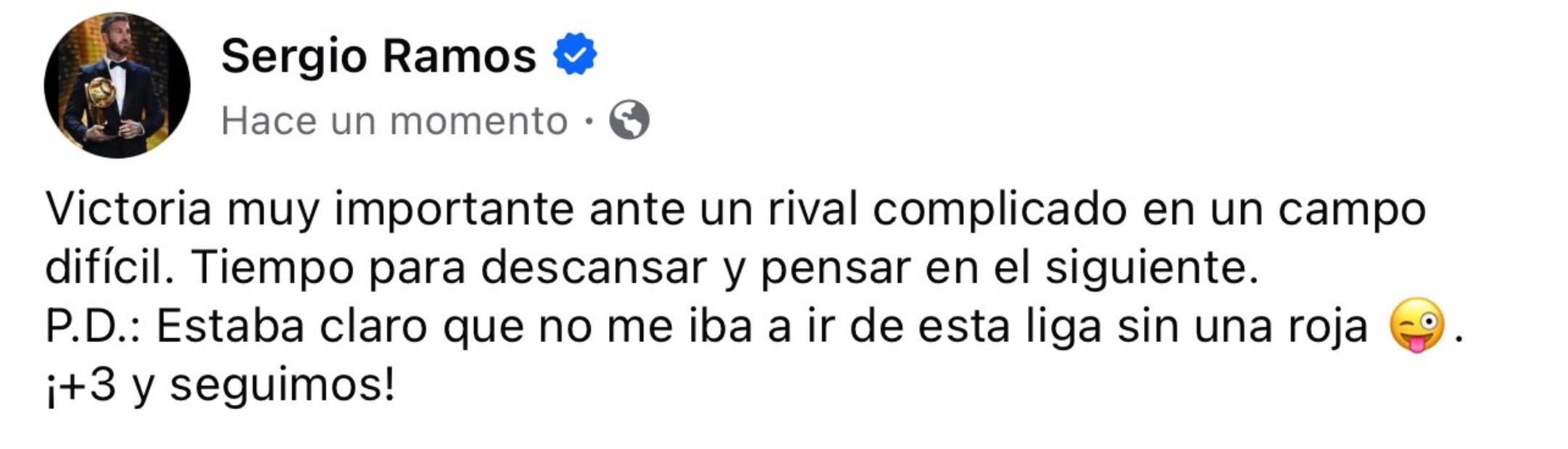This screenshot has width=1568, height=449.
Task: Click the Sergio Ramos profile picture
Action: pos(117,85)
